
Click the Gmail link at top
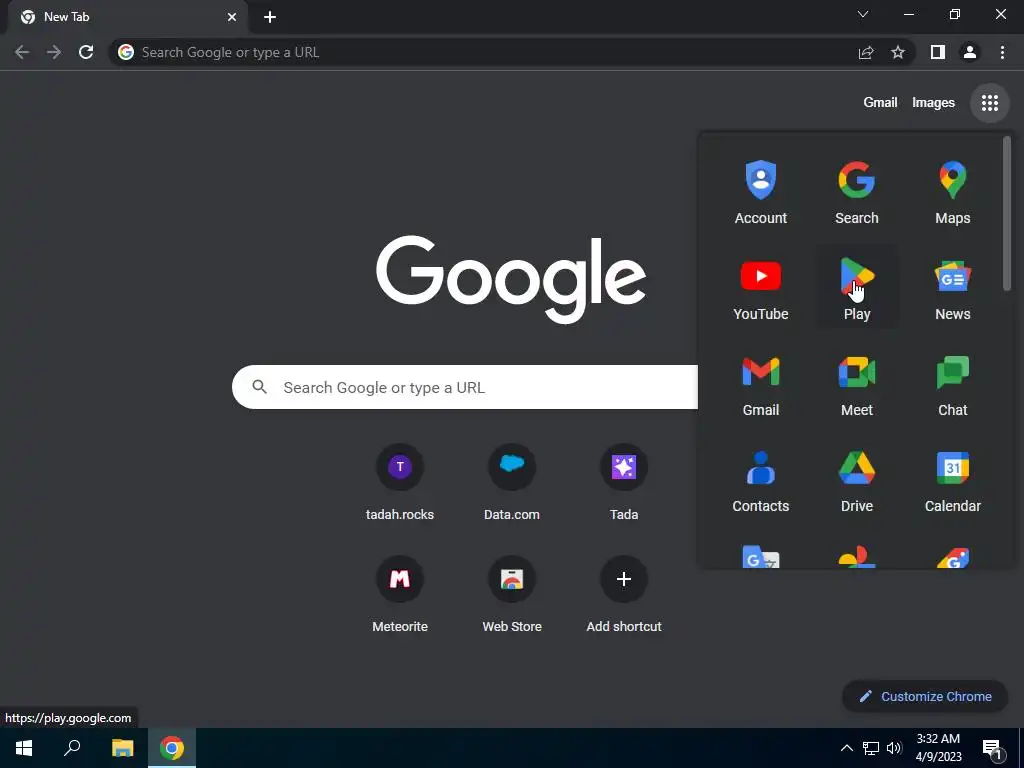(x=880, y=103)
